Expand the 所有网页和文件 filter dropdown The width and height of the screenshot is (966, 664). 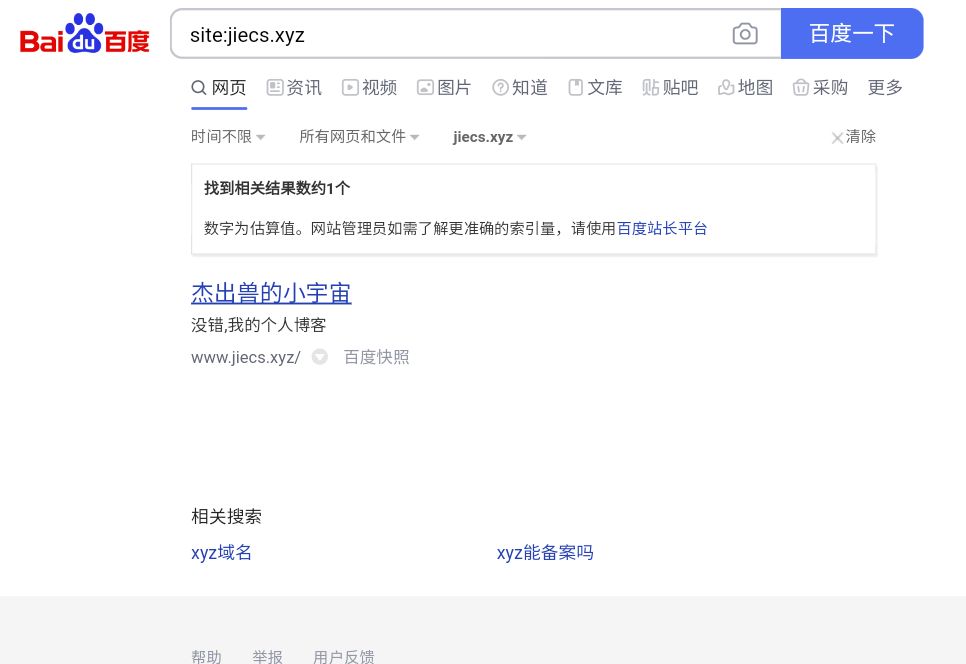(x=359, y=137)
